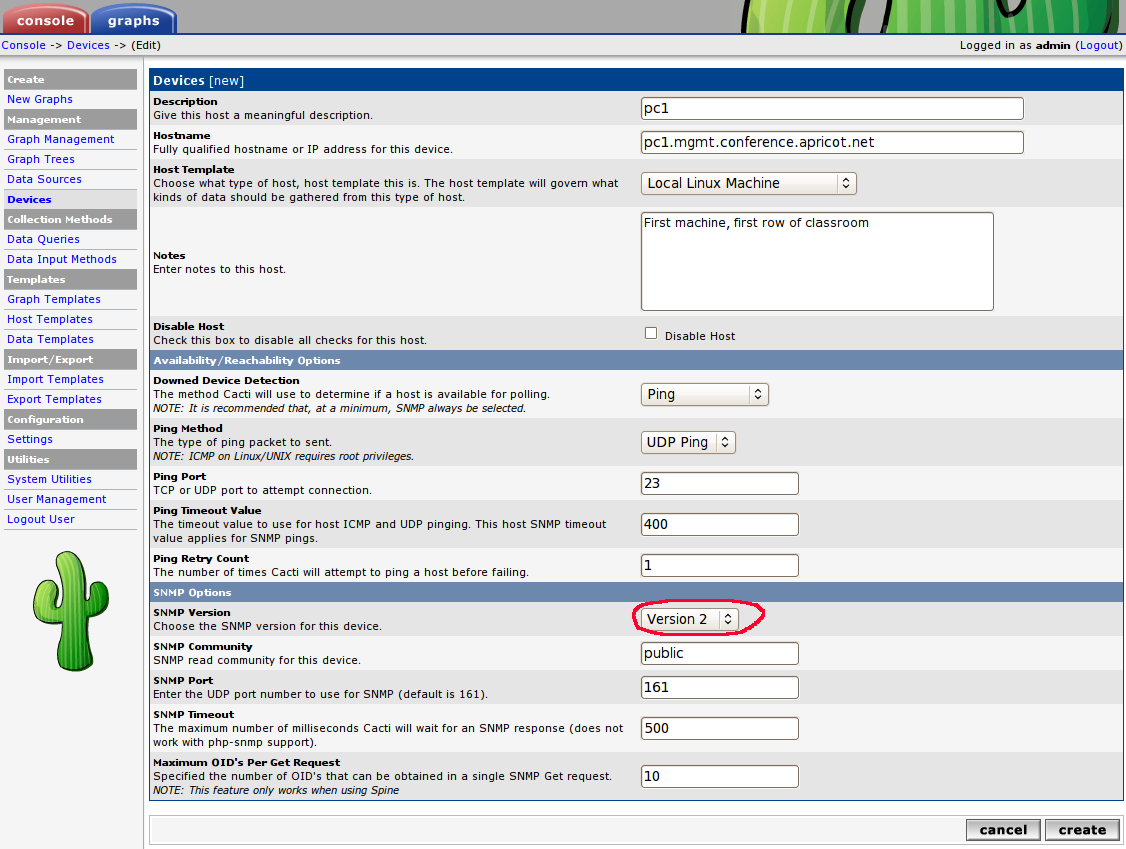The width and height of the screenshot is (1126, 849).
Task: Open the Ping Method dropdown
Action: 688,442
